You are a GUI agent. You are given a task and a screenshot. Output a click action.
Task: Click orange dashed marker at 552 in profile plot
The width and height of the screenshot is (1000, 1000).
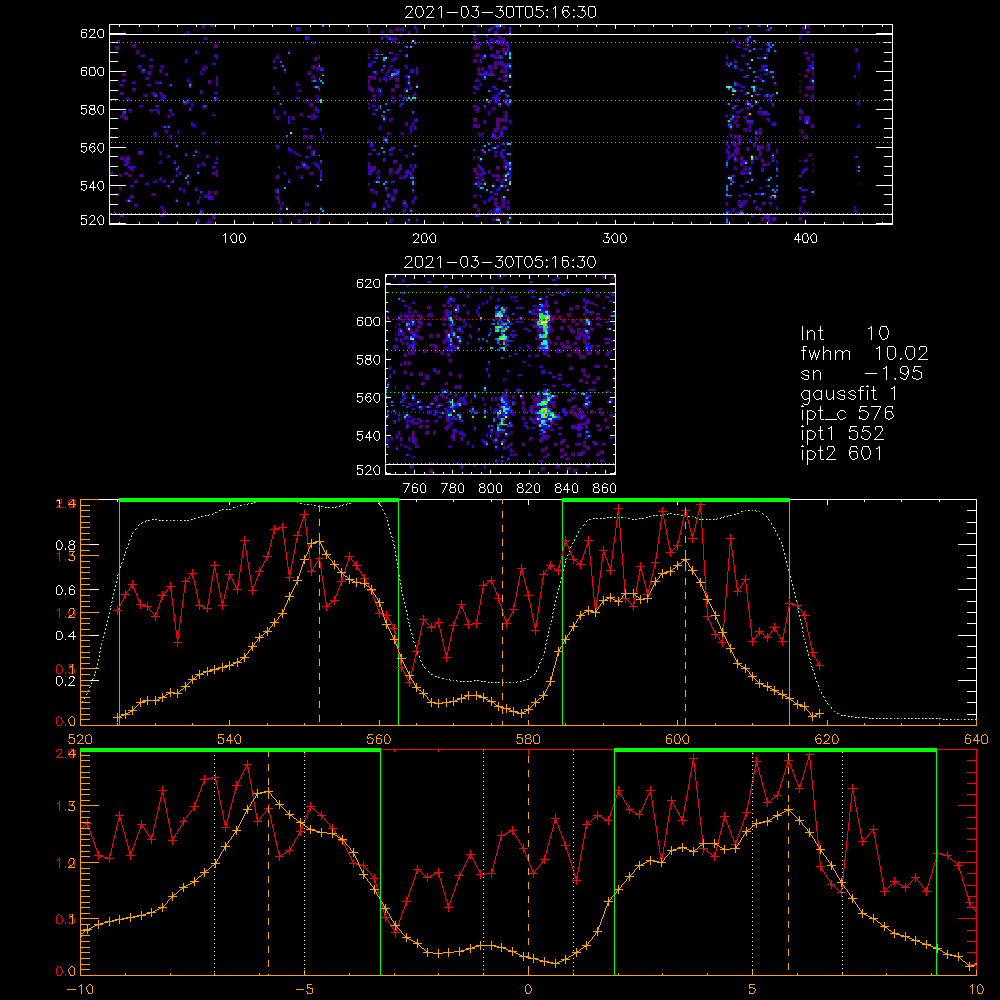[320, 612]
